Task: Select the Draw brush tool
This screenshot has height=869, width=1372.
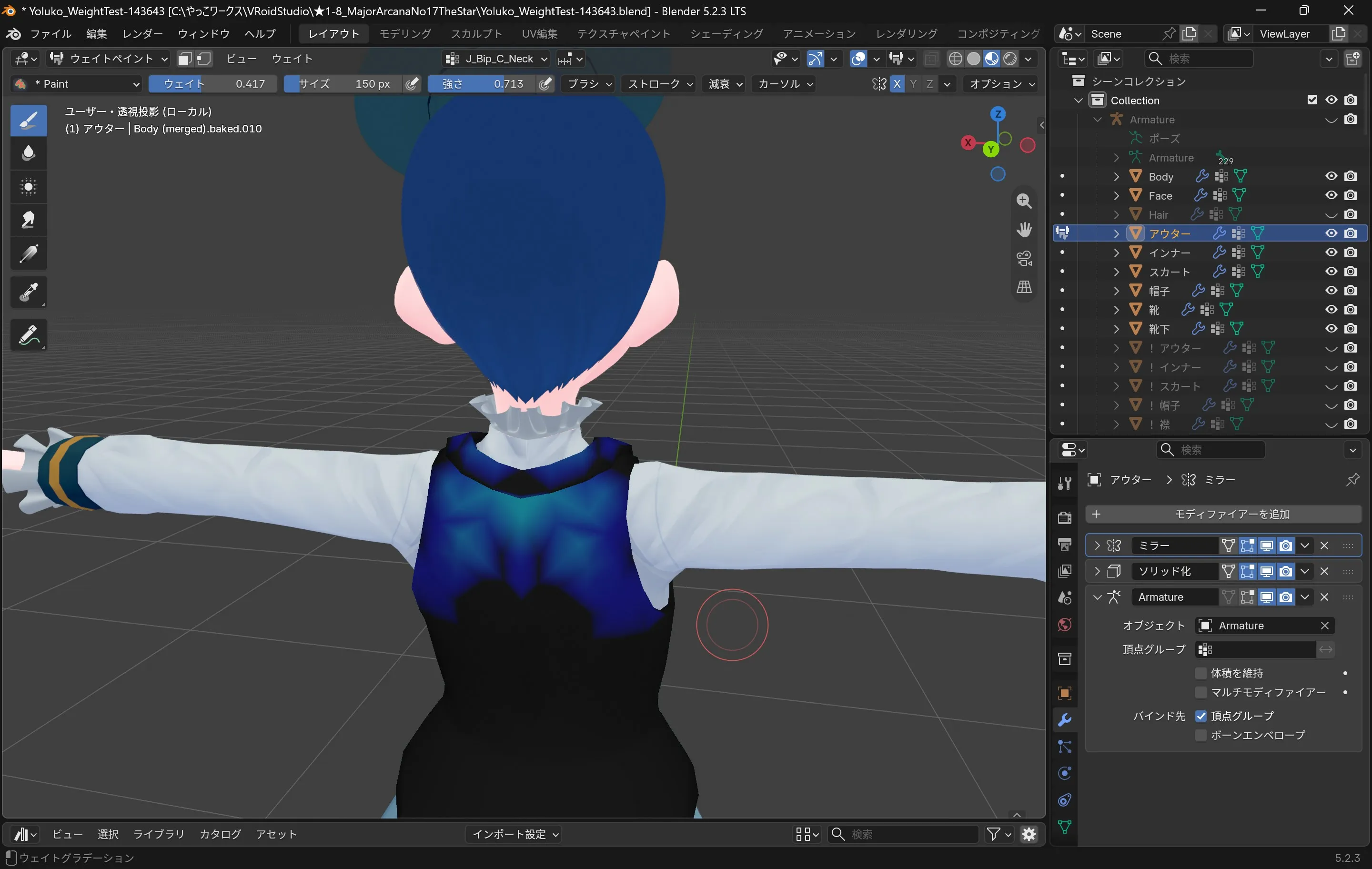Action: pyautogui.click(x=29, y=120)
